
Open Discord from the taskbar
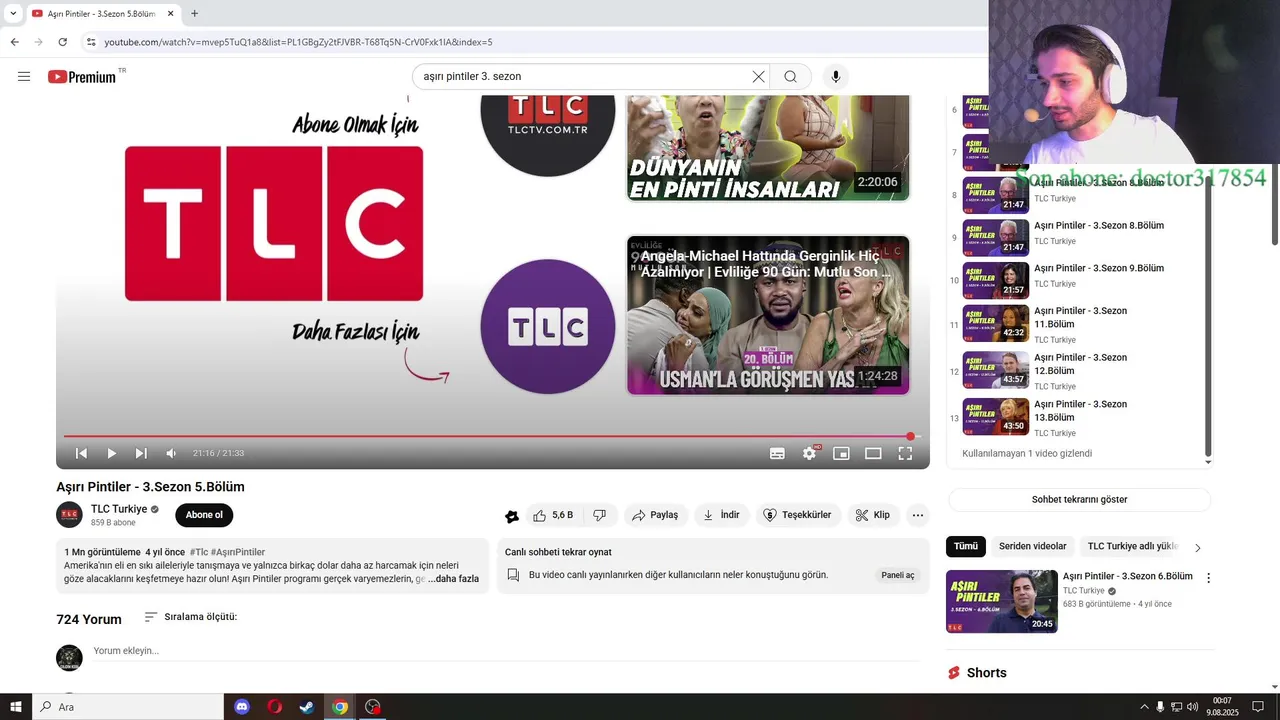tap(242, 707)
